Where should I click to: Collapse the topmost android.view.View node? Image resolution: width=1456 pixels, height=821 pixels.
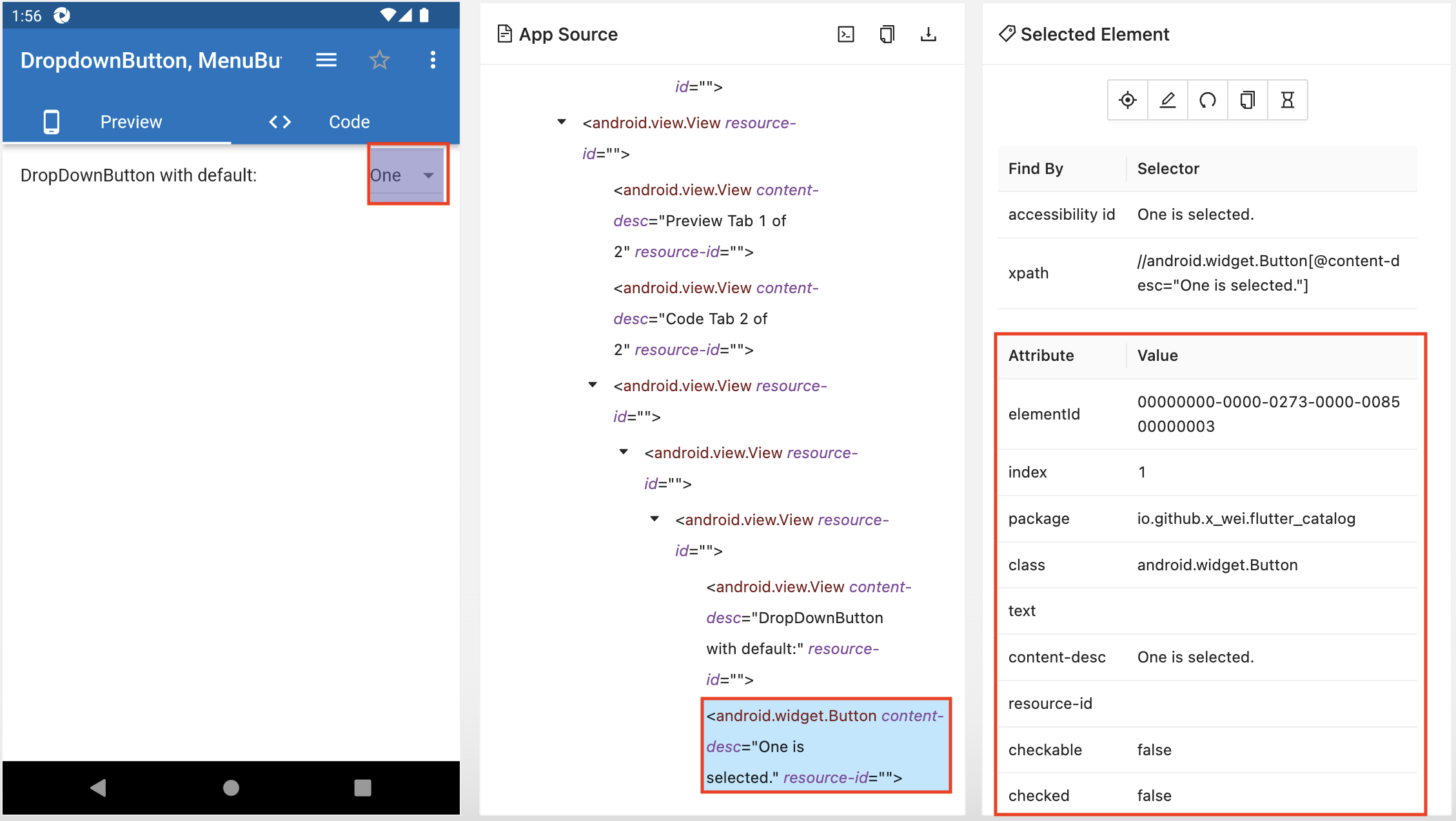click(x=562, y=122)
